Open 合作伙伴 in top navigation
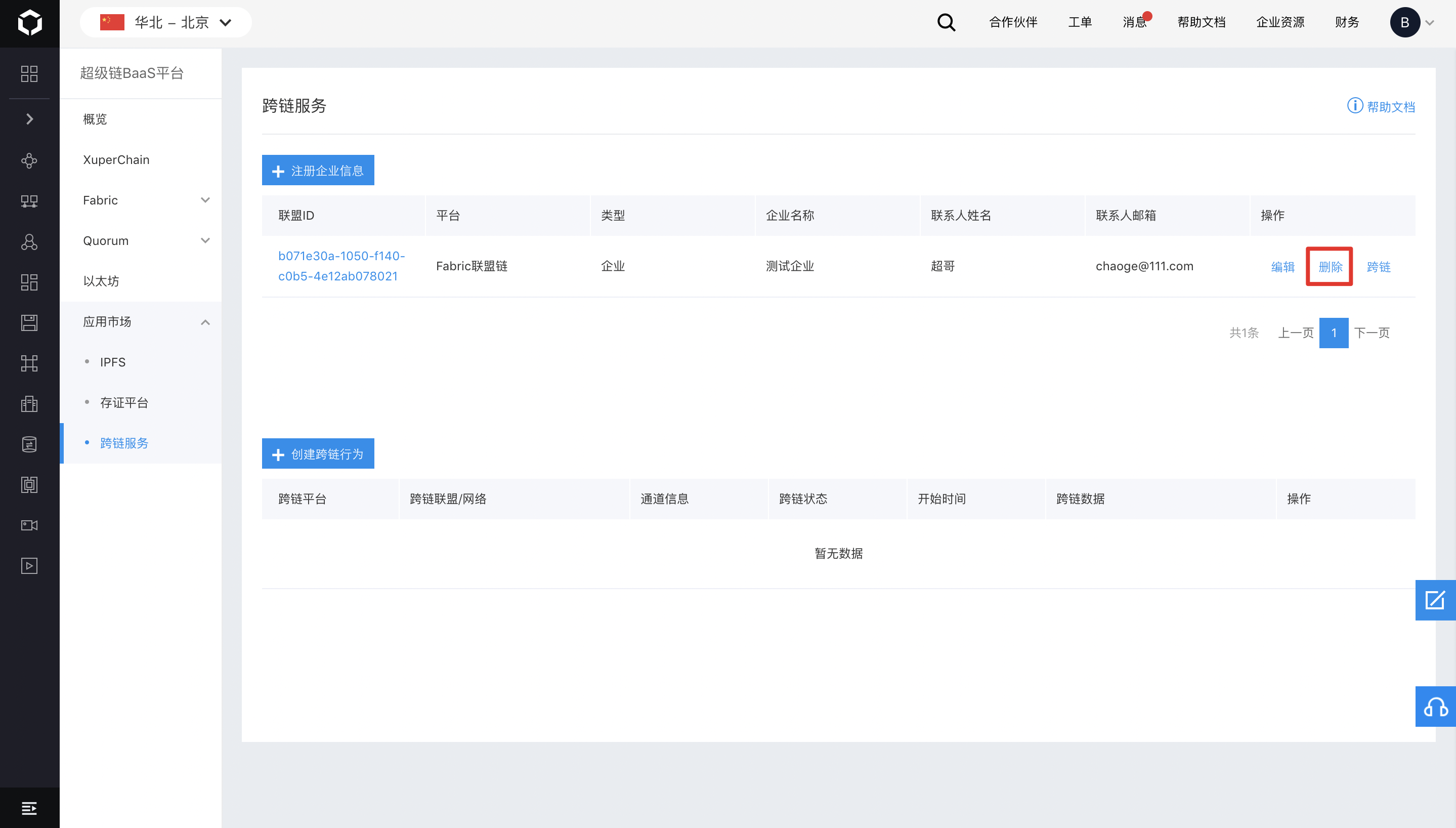1456x828 pixels. pos(1013,22)
